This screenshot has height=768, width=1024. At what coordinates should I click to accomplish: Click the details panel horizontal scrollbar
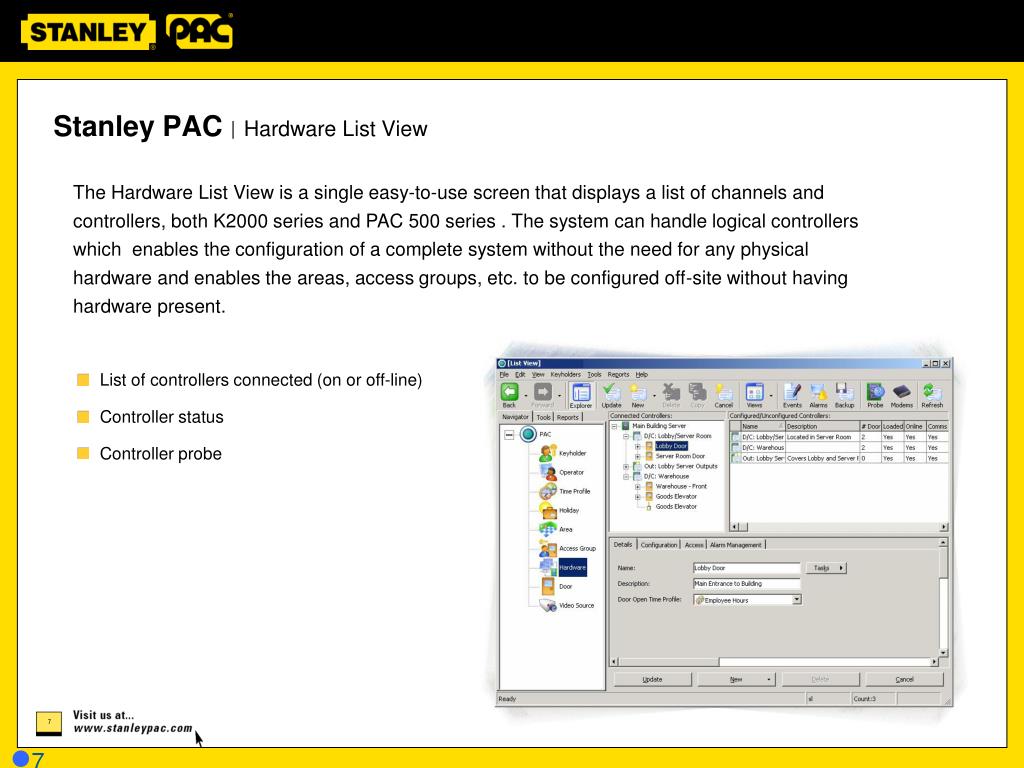[774, 662]
